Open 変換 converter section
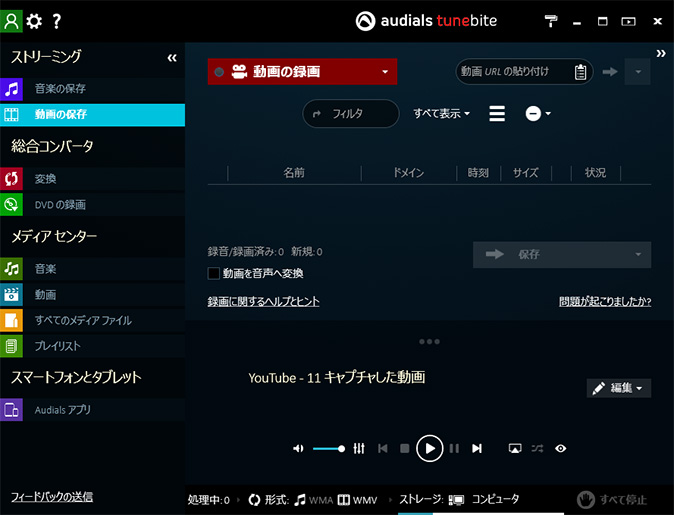This screenshot has width=674, height=515. click(92, 179)
